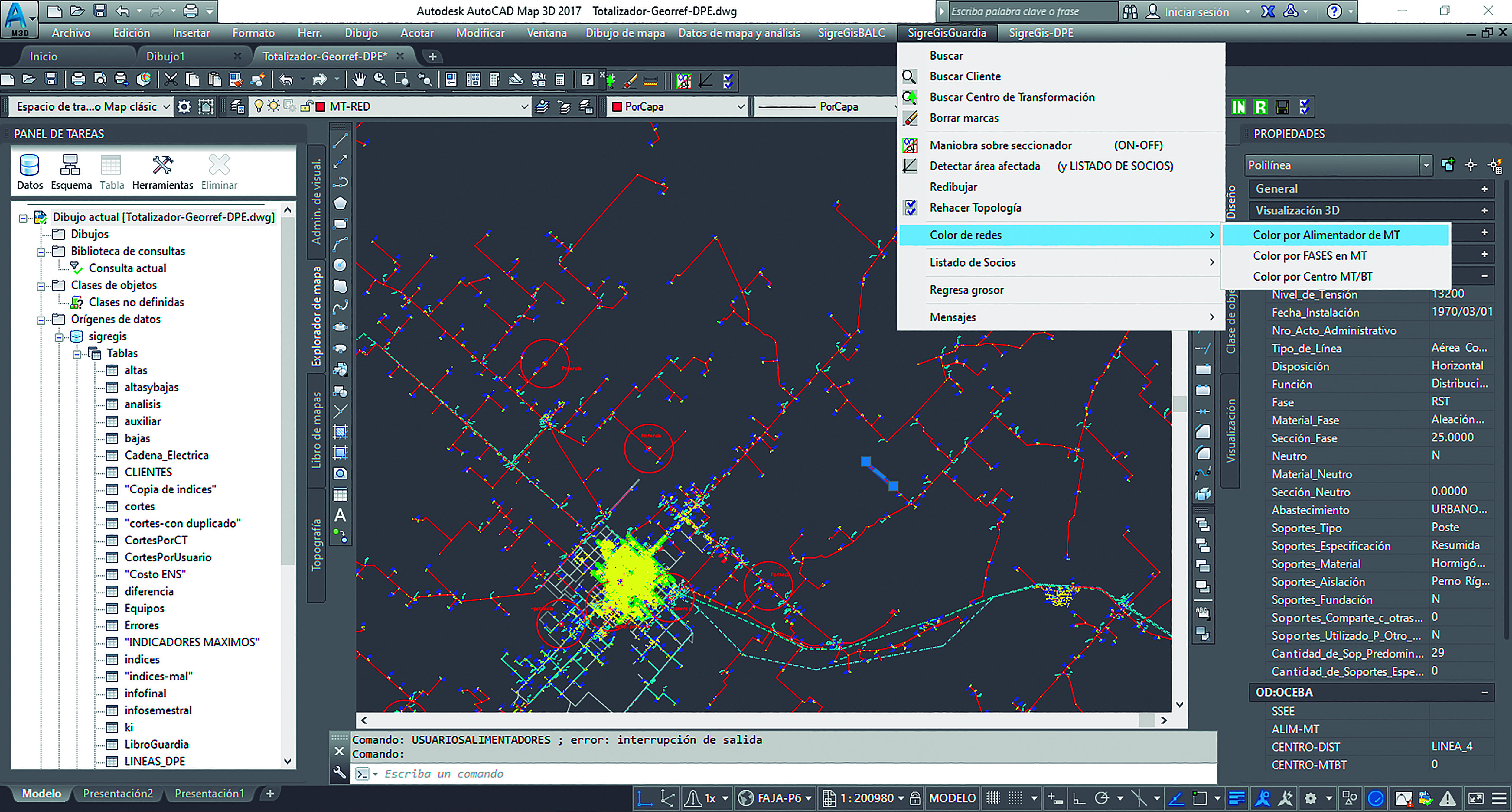This screenshot has width=1512, height=812.
Task: Click the green IN toolbar icon
Action: (x=1238, y=107)
